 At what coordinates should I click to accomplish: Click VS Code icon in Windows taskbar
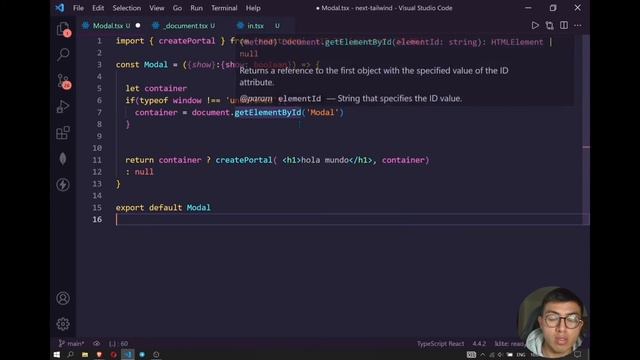(x=128, y=354)
